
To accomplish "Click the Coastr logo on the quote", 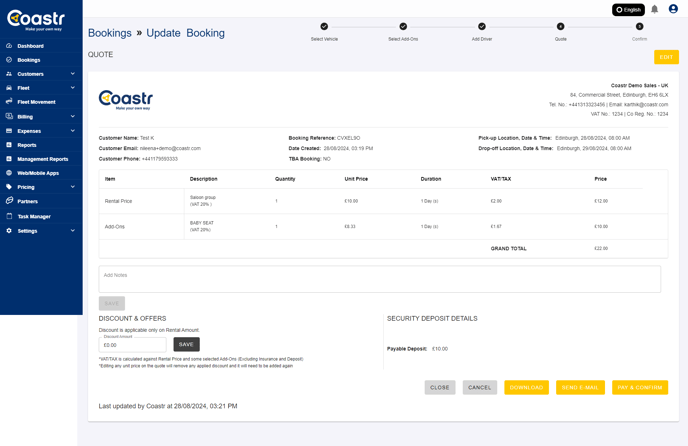I will pos(126,100).
